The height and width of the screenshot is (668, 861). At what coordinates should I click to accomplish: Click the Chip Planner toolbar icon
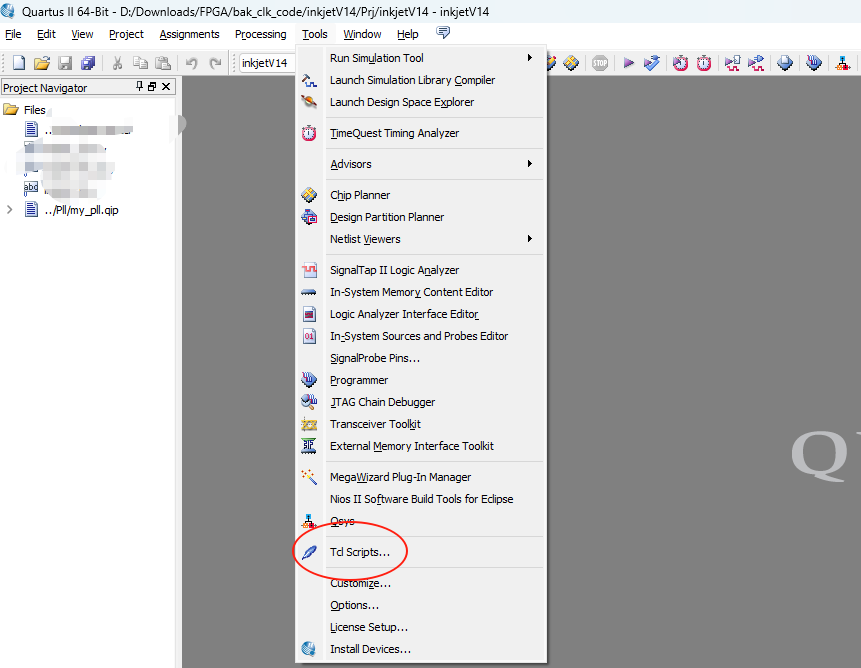coord(571,63)
